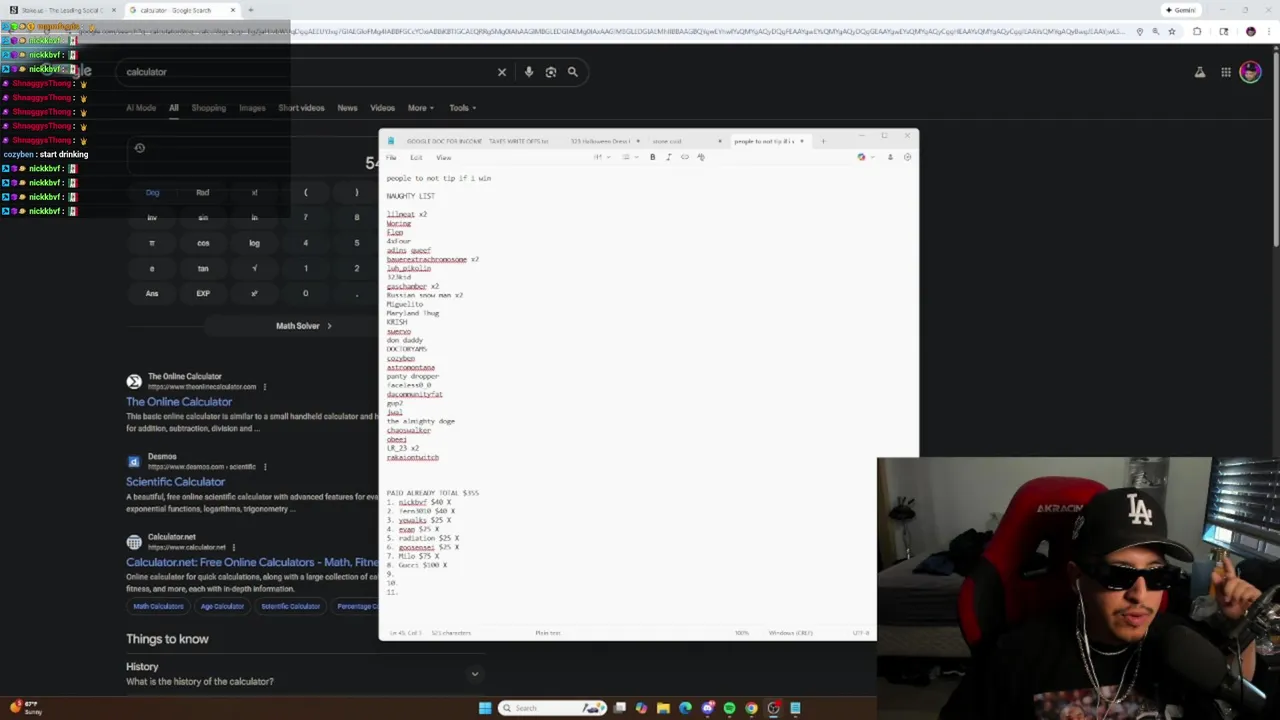This screenshot has width=1280, height=720.
Task: Open the Google account avatar on results page
Action: pos(1250,72)
